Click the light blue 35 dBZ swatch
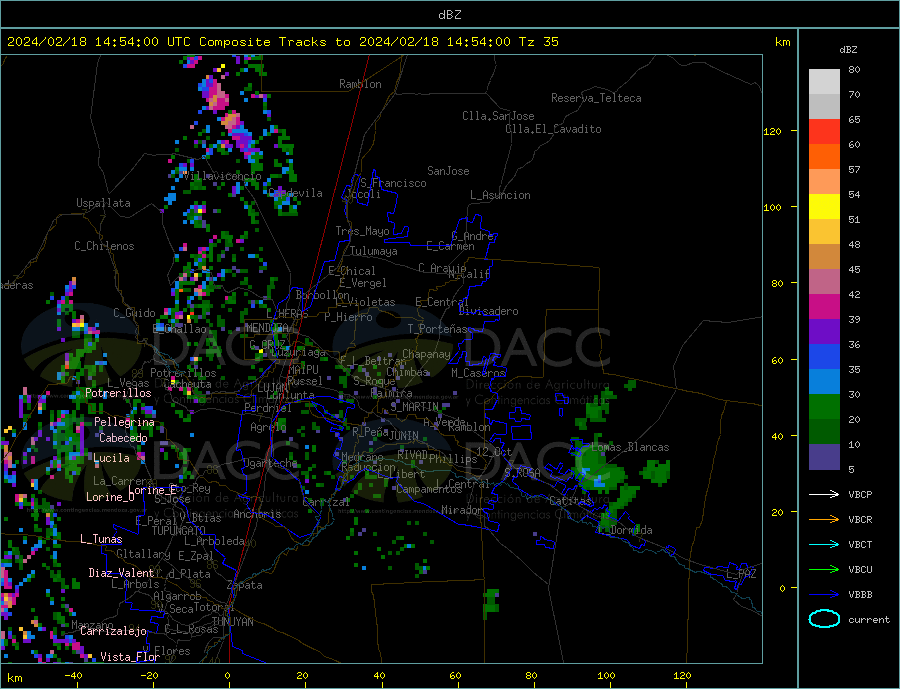Screen dimensions: 900x689 824,382
